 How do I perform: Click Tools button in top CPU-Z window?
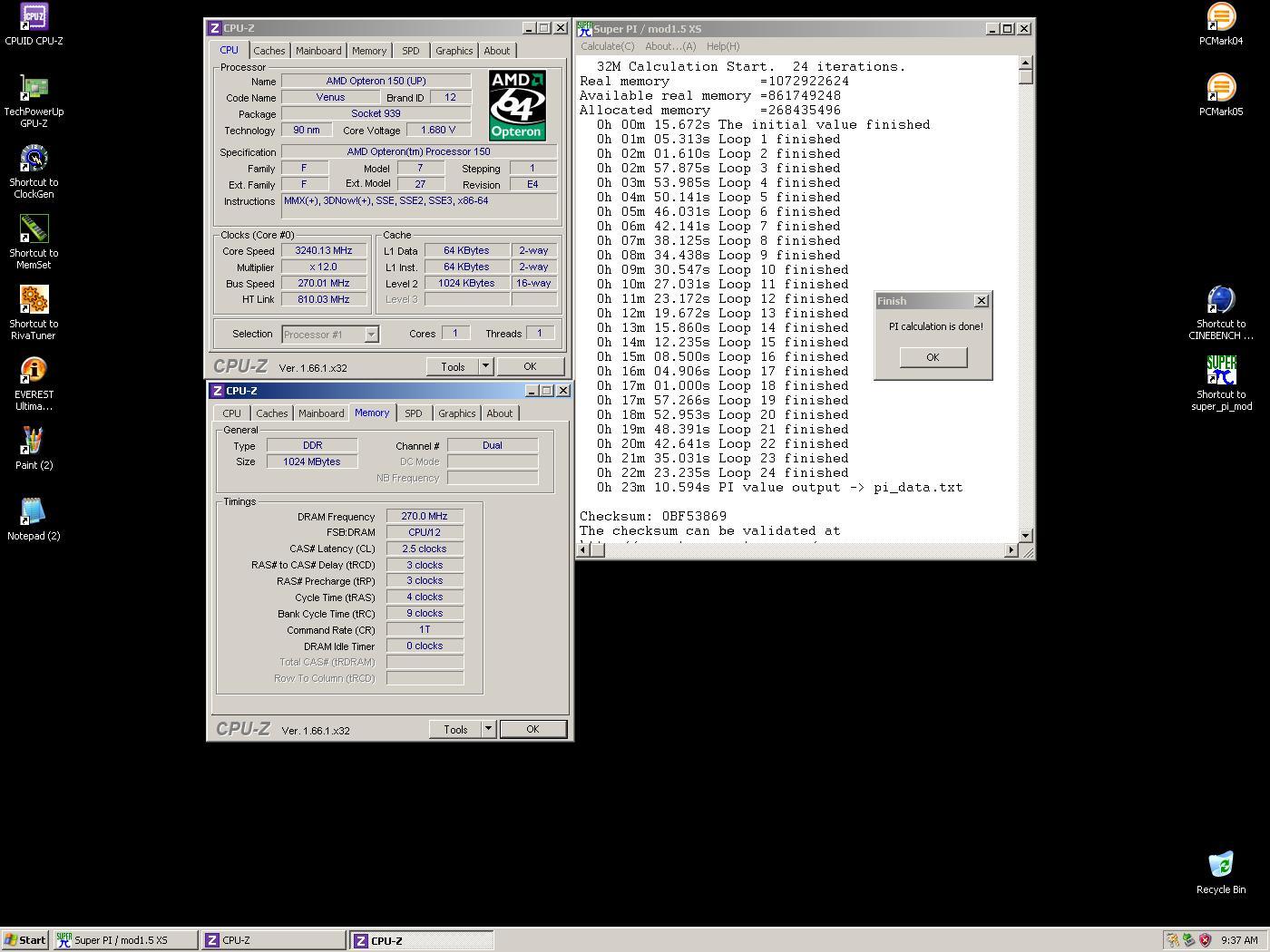coord(453,366)
